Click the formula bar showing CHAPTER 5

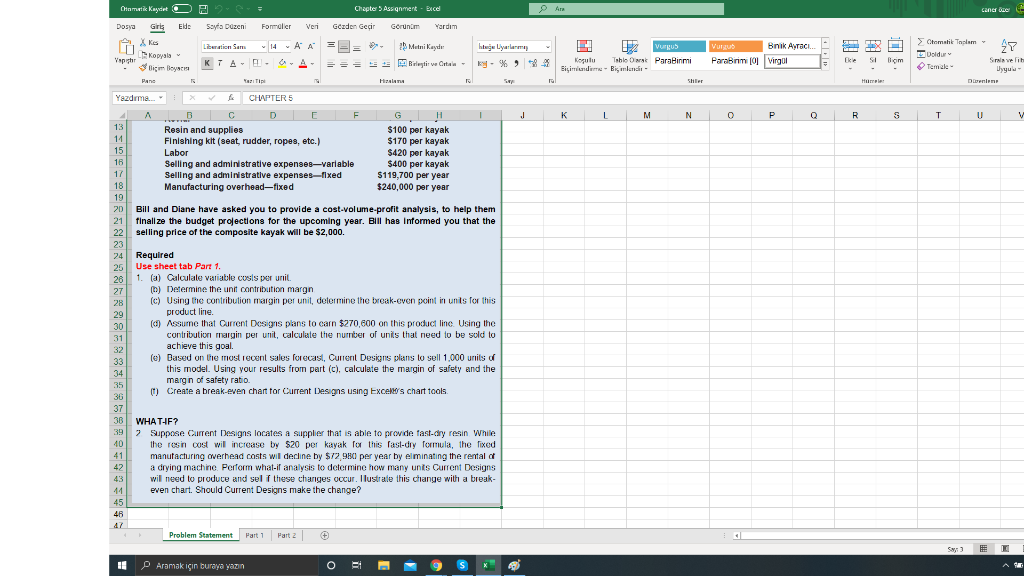click(633, 98)
